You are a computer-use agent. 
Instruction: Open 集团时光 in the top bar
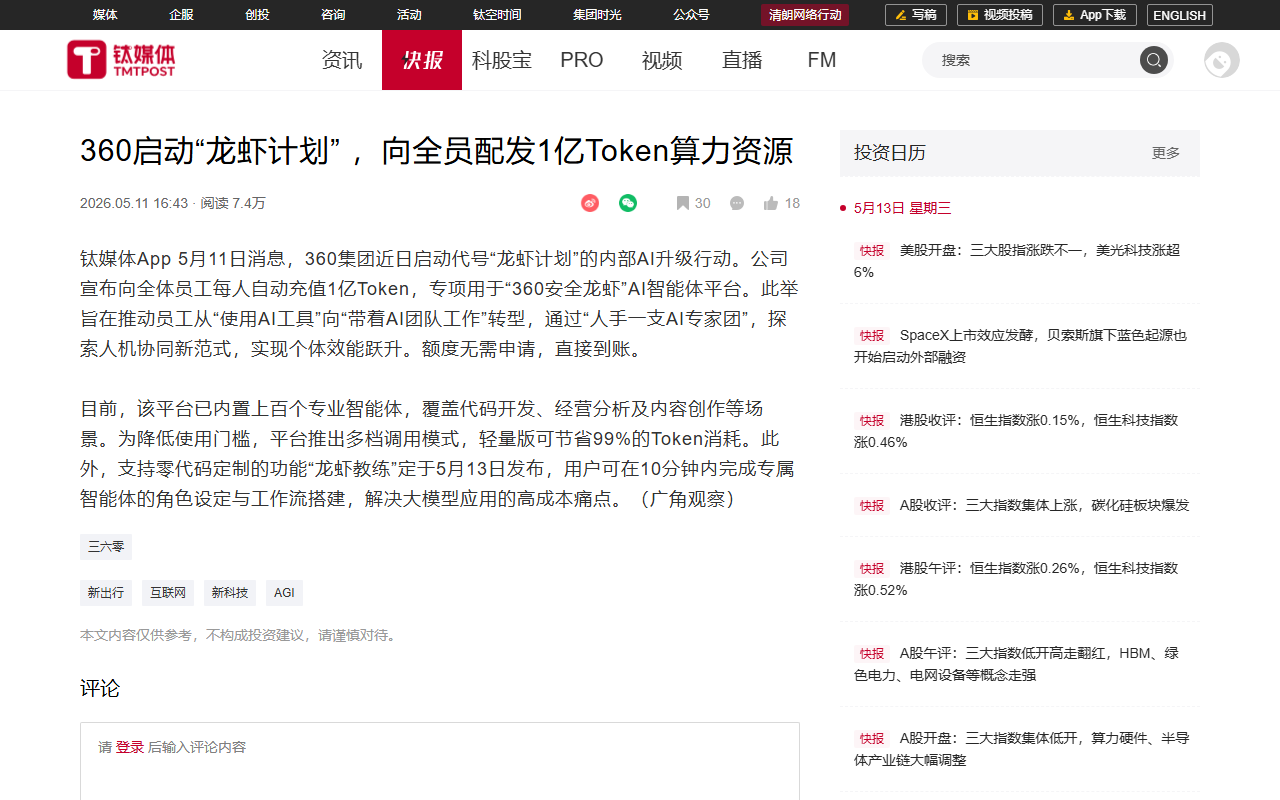597,15
